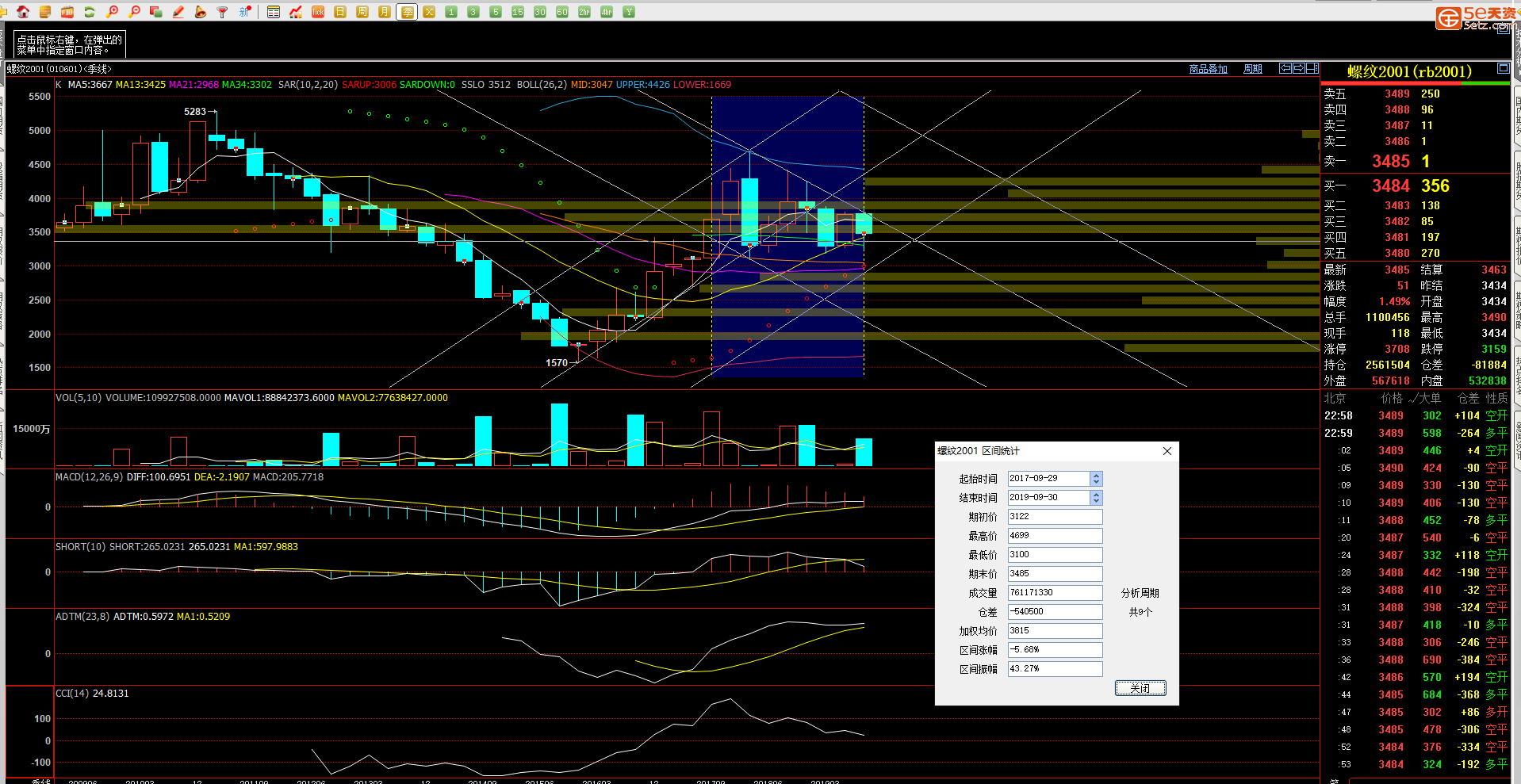The image size is (1521, 784).
Task: Click the 新 news icon
Action: [x=245, y=12]
